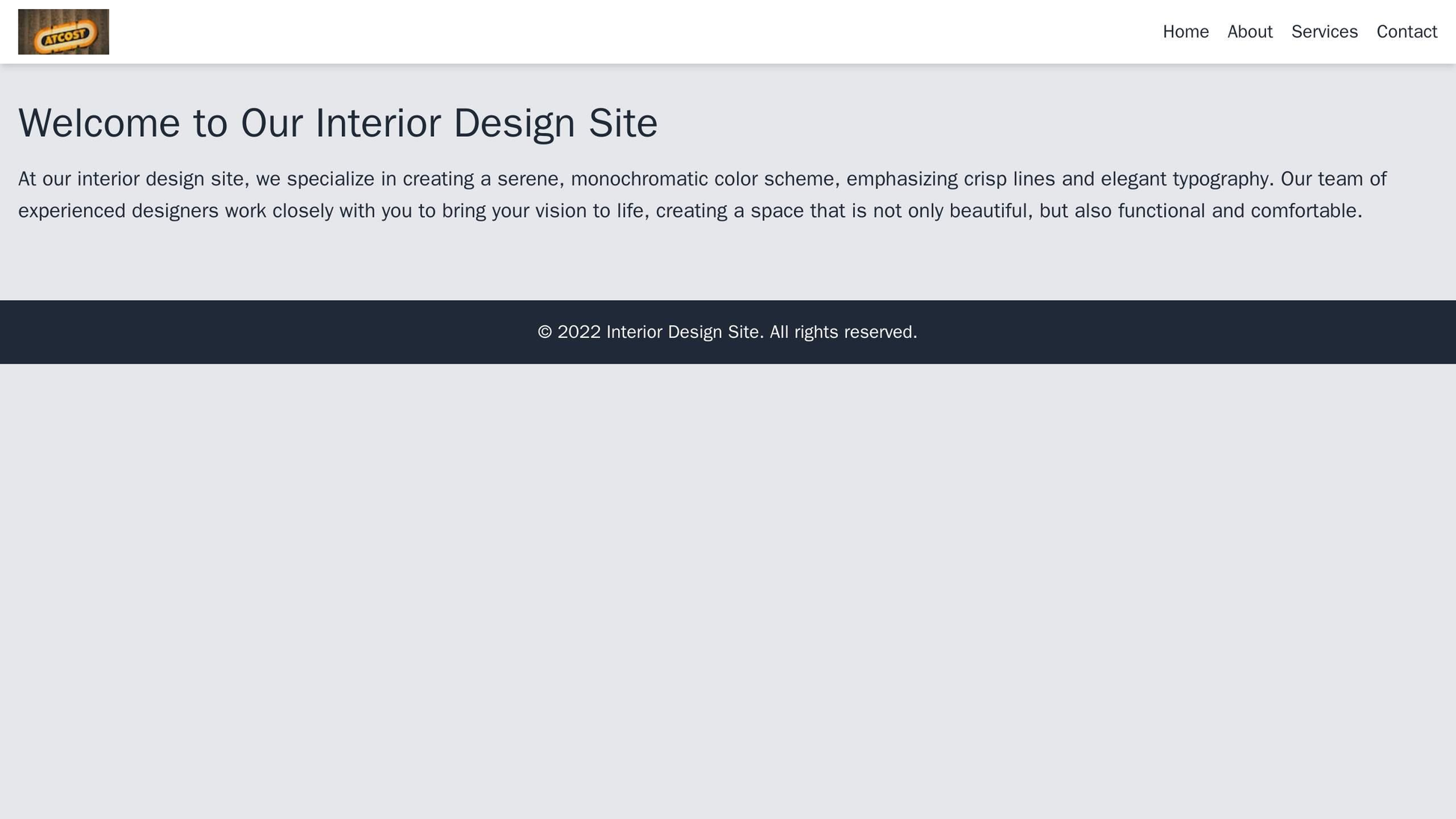Open the Contact navigation link
Screen dimensions: 1456x819
coord(1407,32)
